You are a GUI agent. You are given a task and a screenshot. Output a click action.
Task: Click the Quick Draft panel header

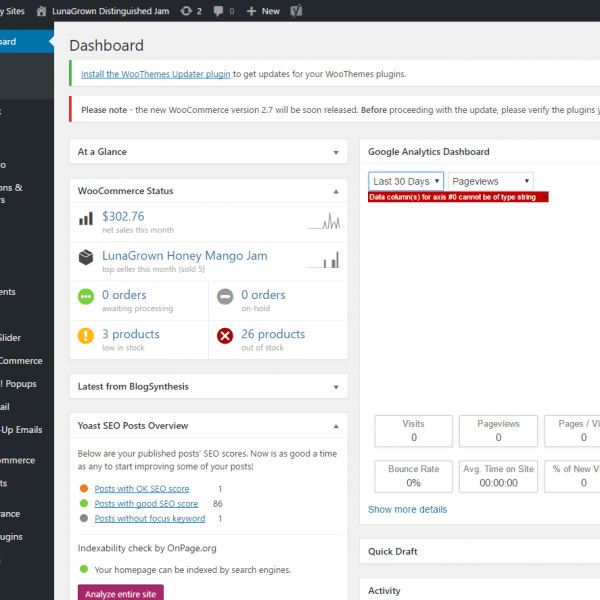(x=480, y=551)
